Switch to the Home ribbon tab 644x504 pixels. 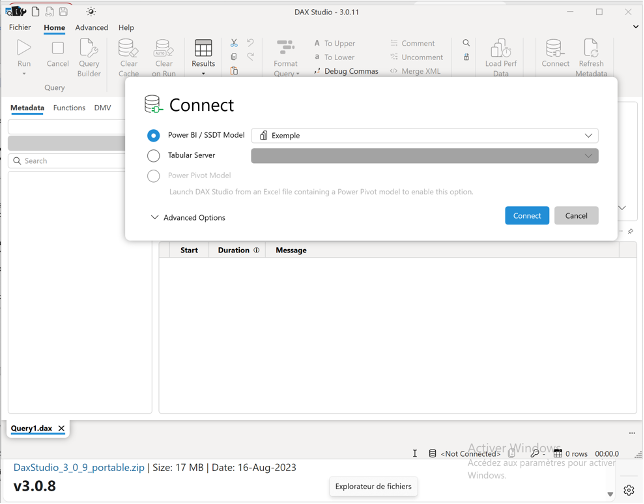(x=54, y=28)
